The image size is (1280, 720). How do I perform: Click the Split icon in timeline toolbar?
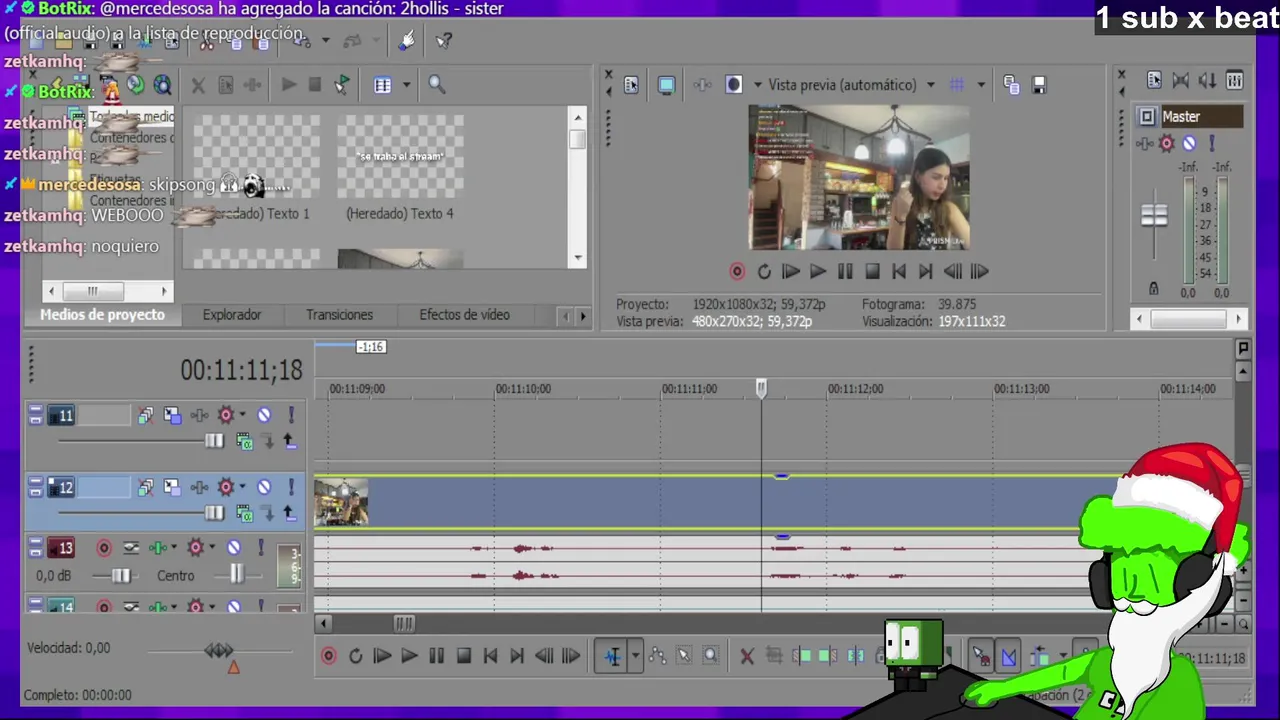pyautogui.click(x=856, y=656)
